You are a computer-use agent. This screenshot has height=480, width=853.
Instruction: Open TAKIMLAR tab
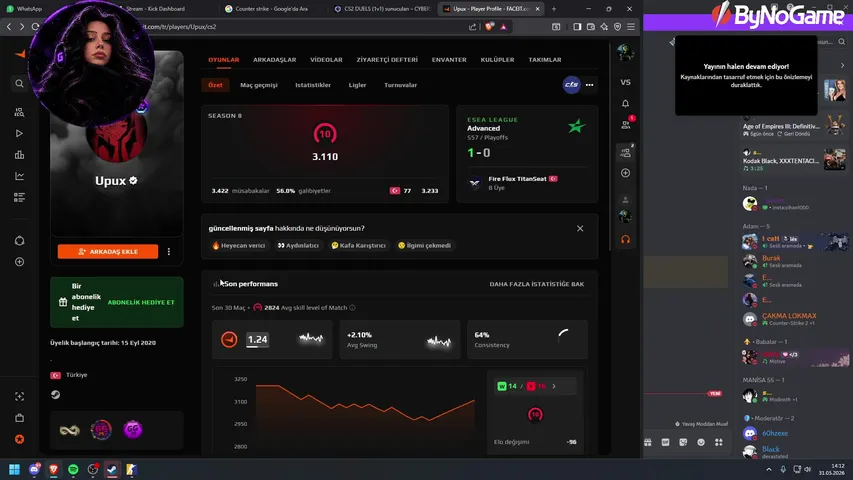(545, 60)
